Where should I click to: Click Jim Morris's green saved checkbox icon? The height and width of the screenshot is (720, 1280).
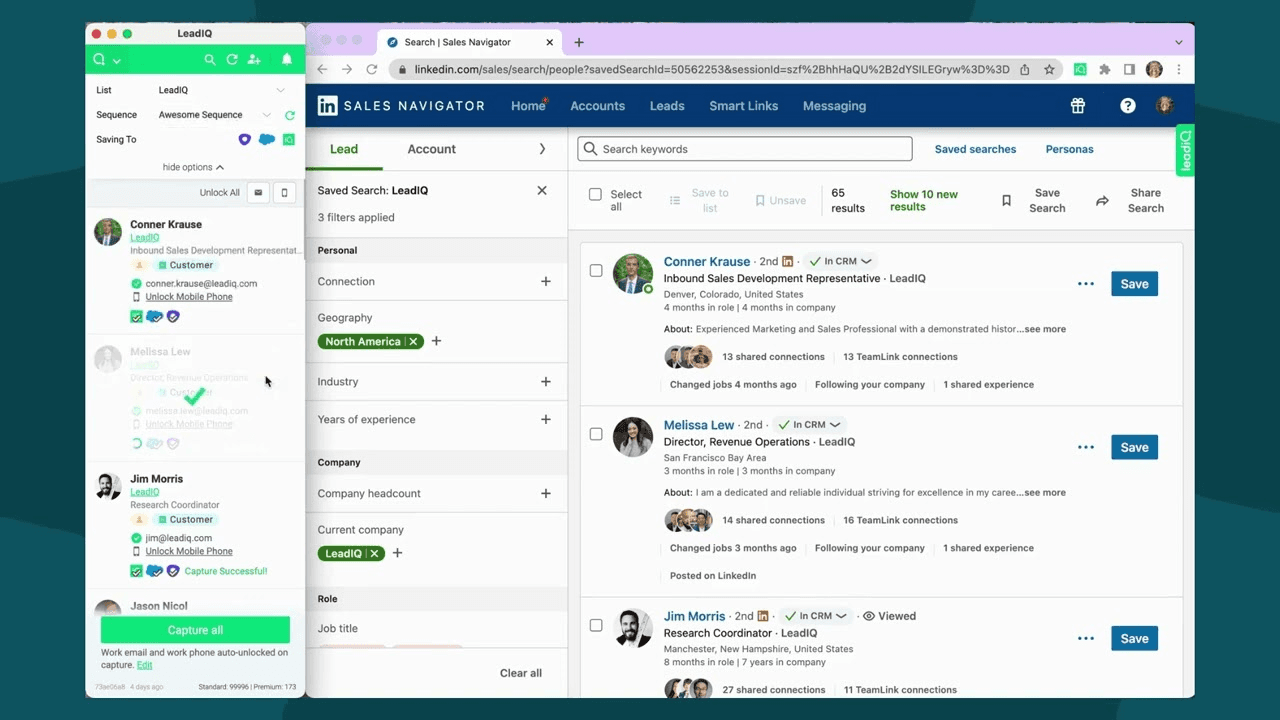(x=137, y=571)
